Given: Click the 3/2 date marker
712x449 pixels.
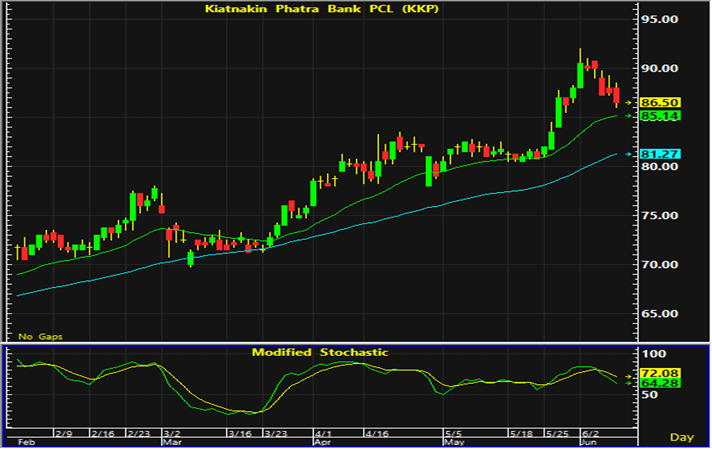Looking at the screenshot, I should click(x=172, y=434).
